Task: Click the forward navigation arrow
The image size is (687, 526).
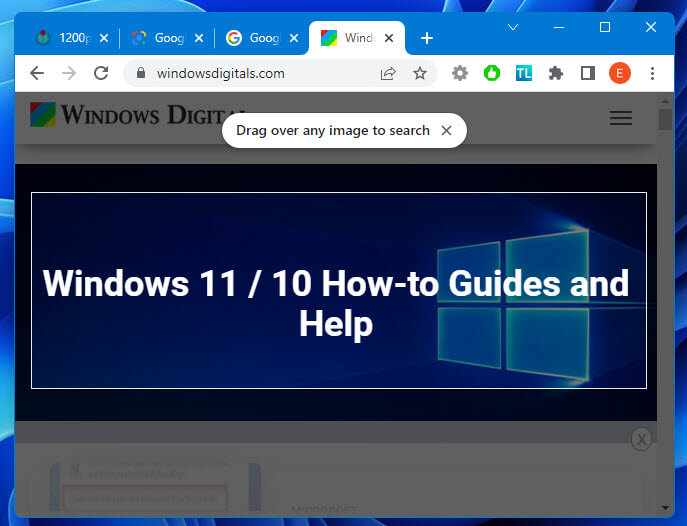Action: [x=69, y=73]
